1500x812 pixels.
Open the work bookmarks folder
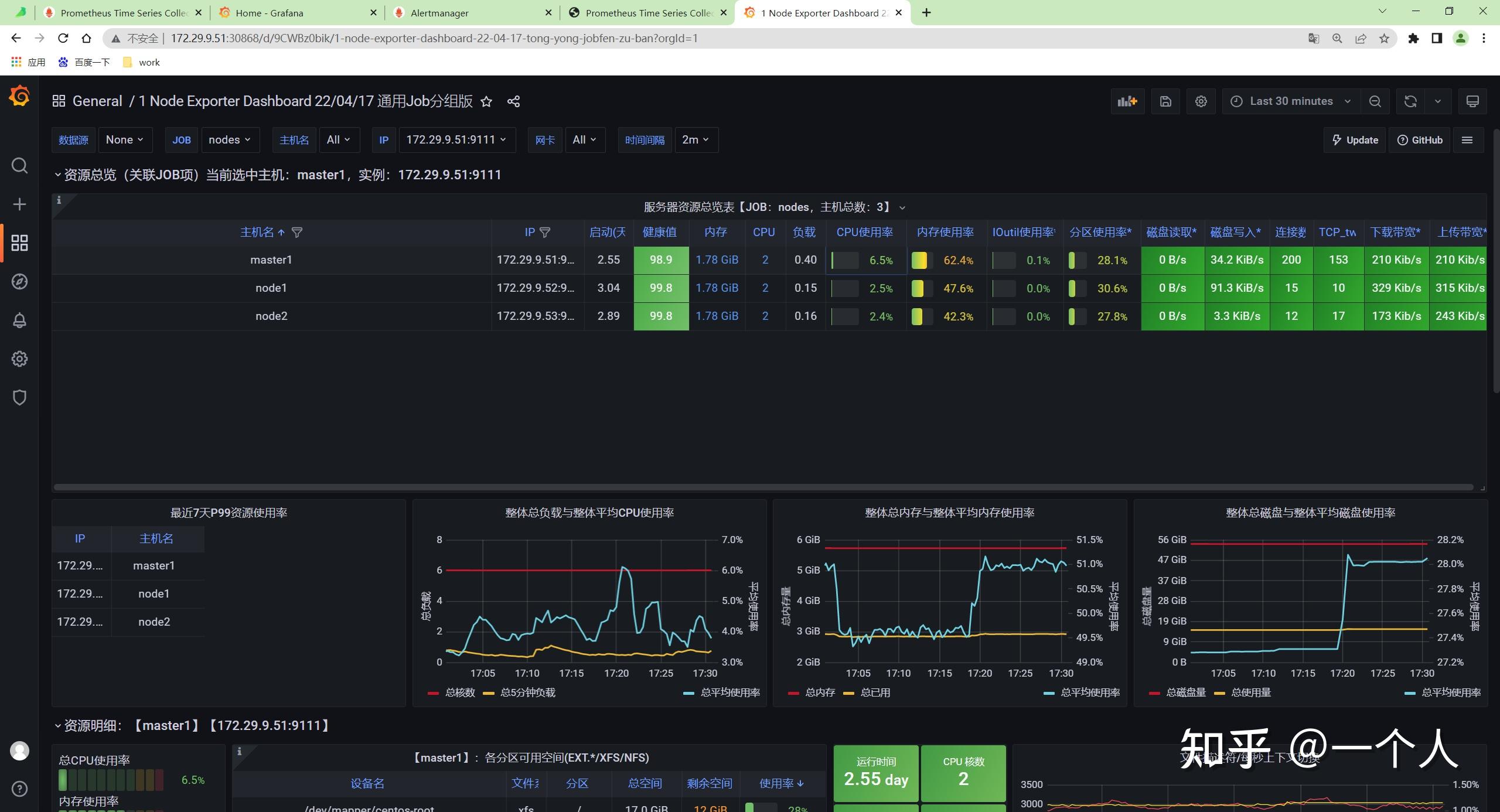[141, 62]
